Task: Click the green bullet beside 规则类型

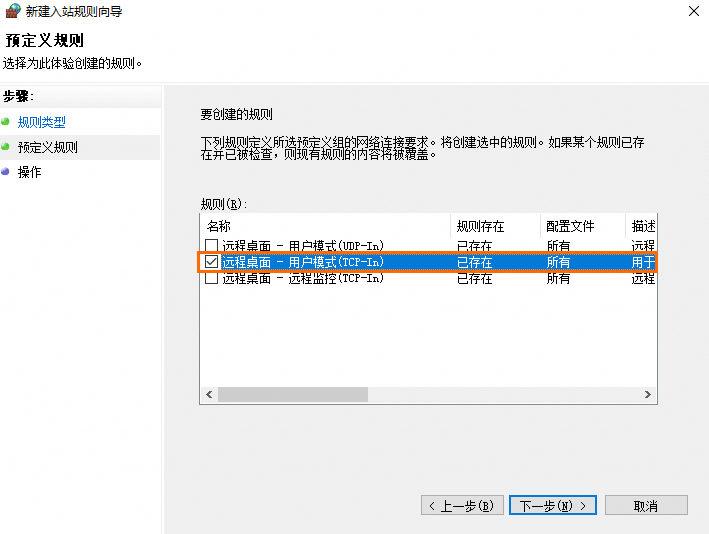Action: coord(6,122)
